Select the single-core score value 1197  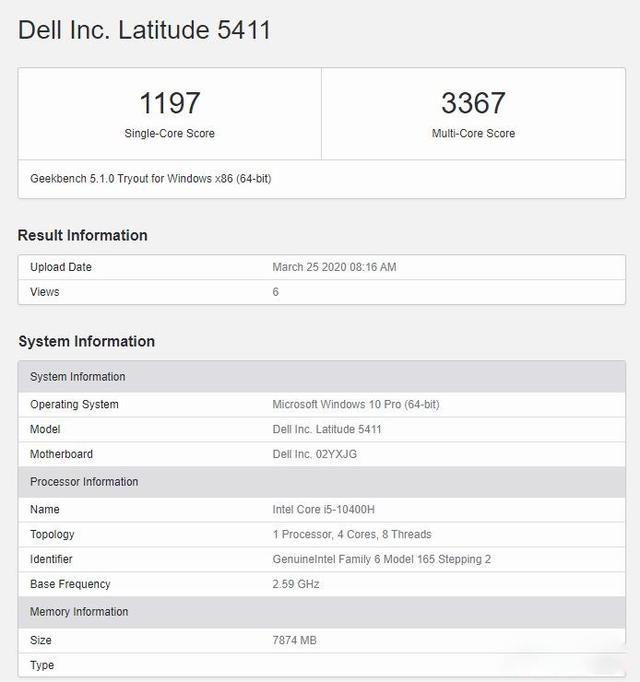170,103
